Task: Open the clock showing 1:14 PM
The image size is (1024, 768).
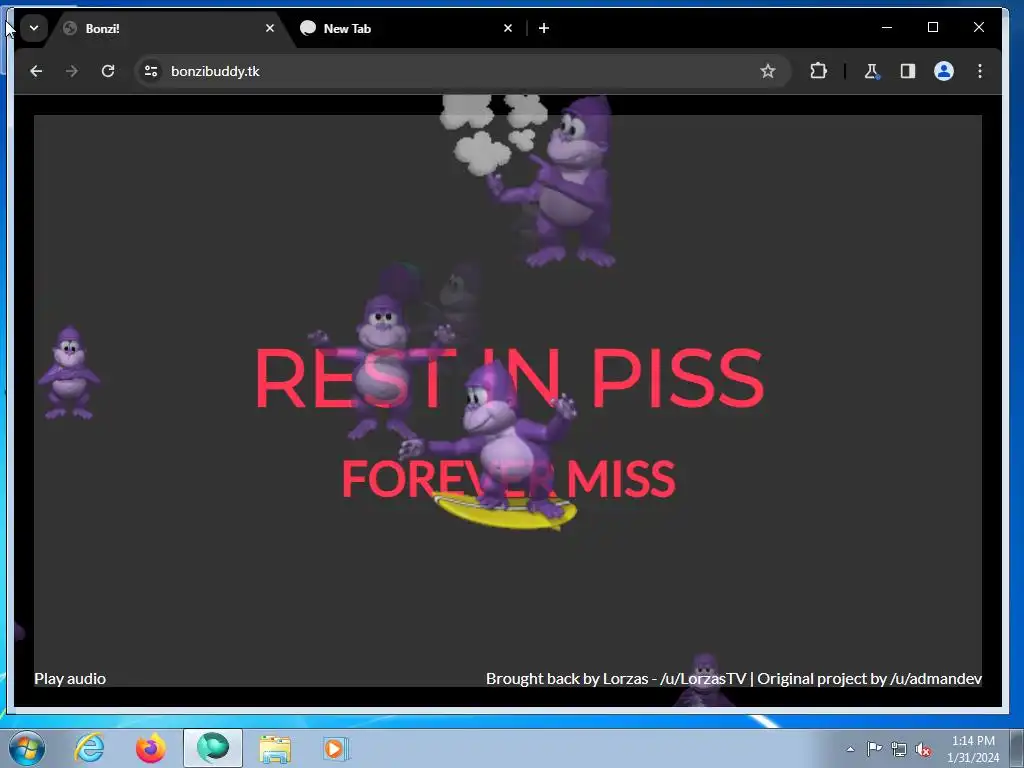Action: coord(973,749)
